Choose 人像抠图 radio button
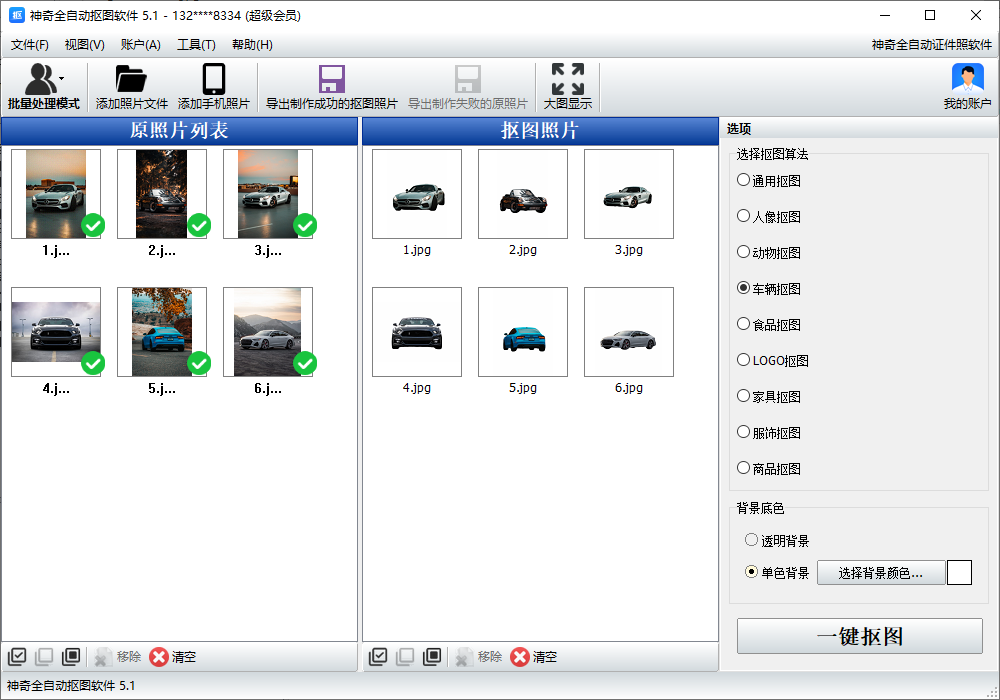This screenshot has height=700, width=1000. [x=743, y=216]
